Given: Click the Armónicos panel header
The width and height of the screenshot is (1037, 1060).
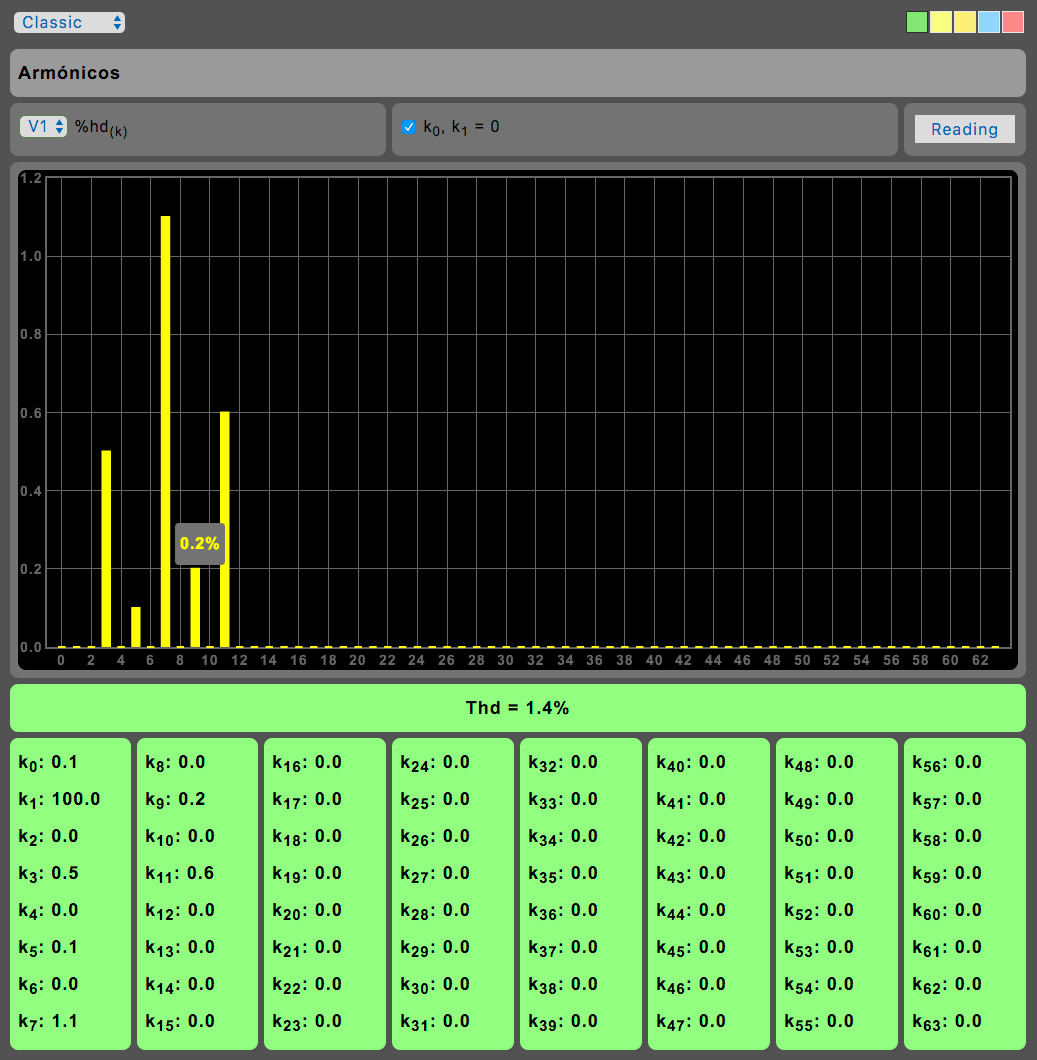Looking at the screenshot, I should click(518, 73).
